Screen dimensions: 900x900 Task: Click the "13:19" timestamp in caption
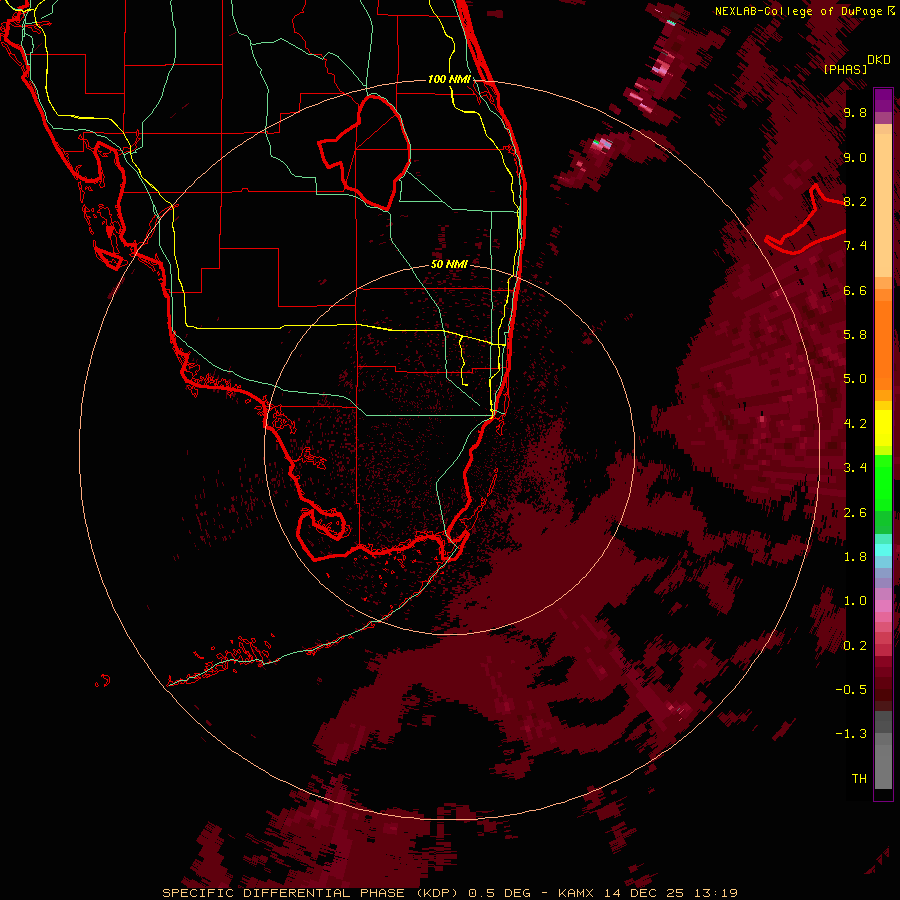coord(715,893)
